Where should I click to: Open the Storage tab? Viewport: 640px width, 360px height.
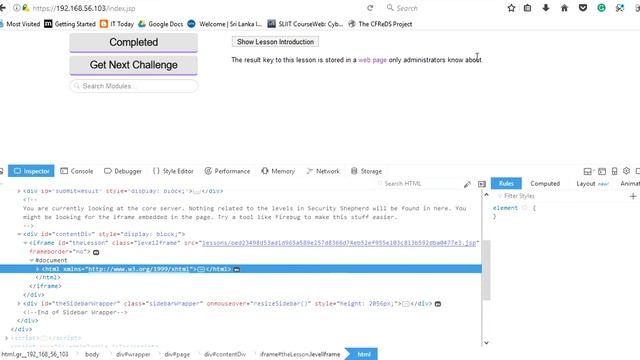coord(366,171)
